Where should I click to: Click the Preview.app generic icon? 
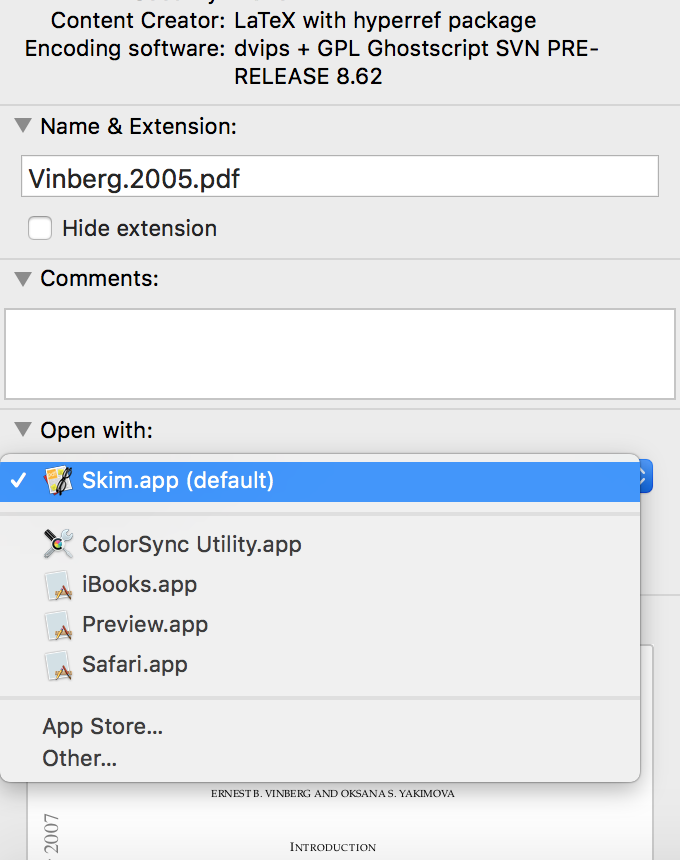tap(58, 625)
